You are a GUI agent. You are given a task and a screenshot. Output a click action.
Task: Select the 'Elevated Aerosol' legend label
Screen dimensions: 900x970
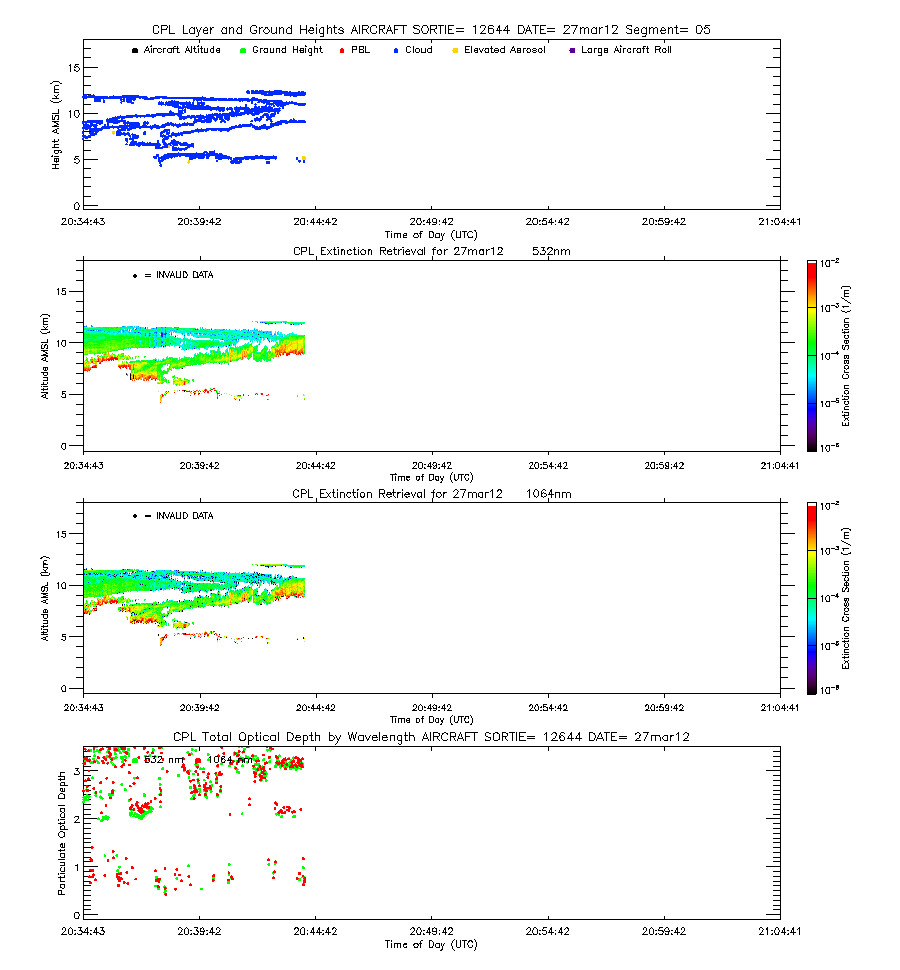[x=505, y=49]
